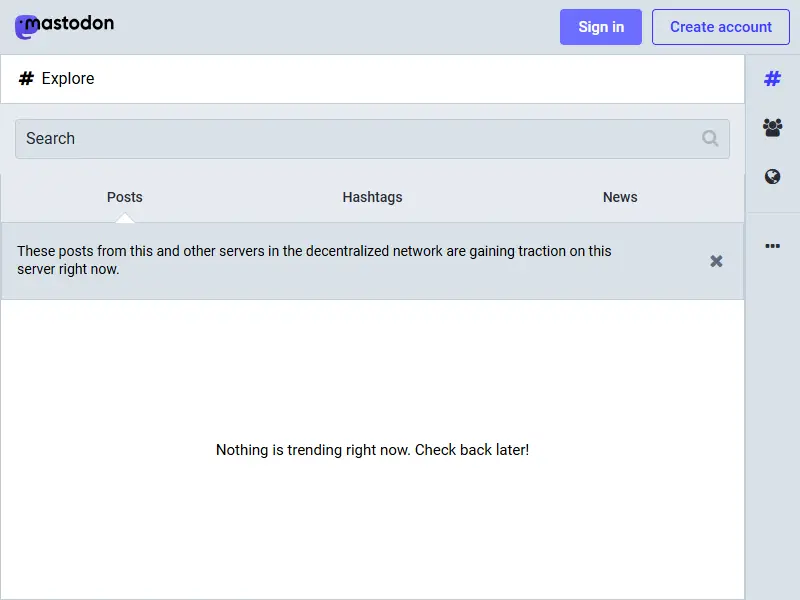
Task: Open the Create account page
Action: click(x=720, y=27)
